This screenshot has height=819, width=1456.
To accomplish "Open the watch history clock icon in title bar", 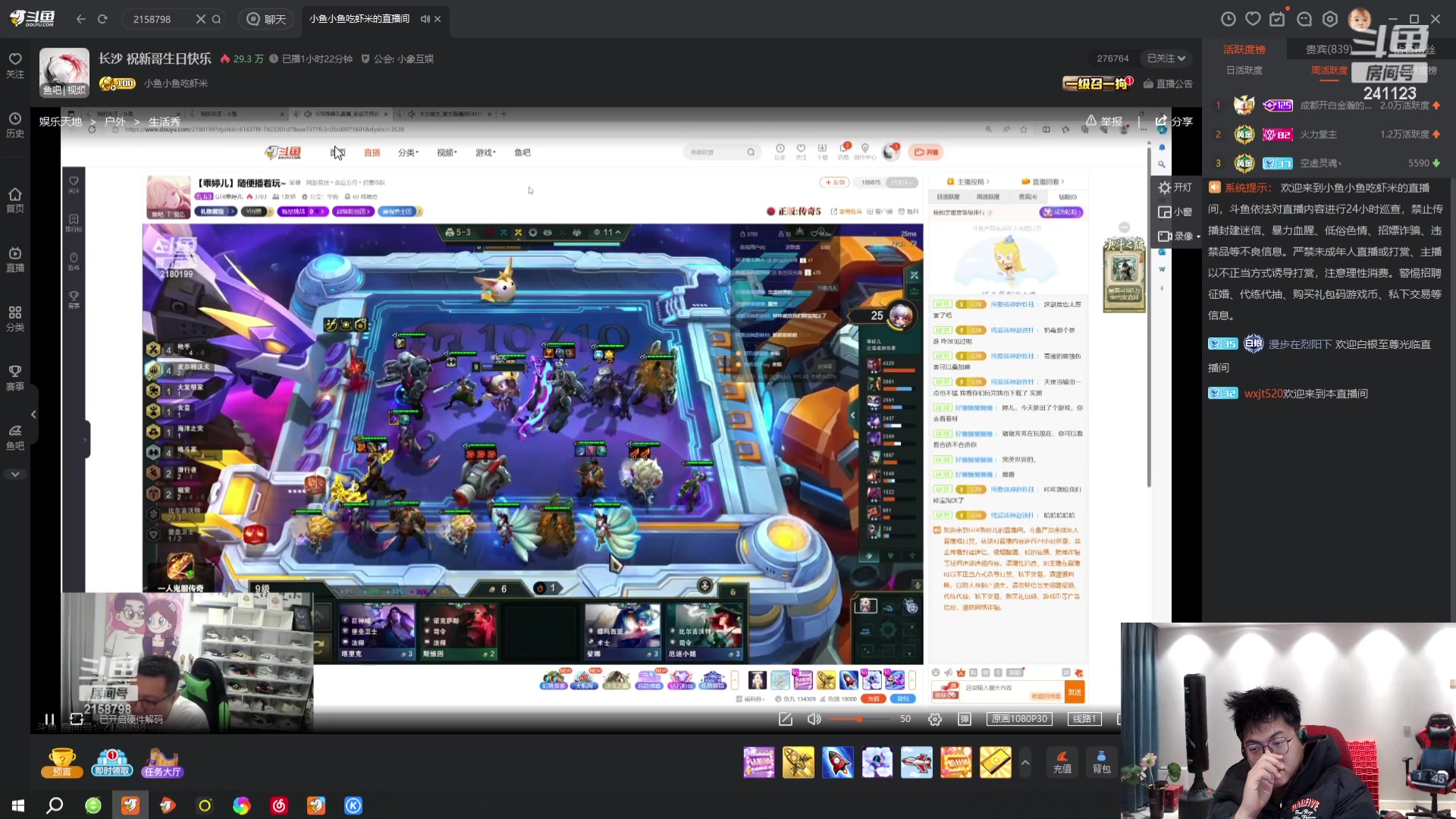I will [1228, 19].
